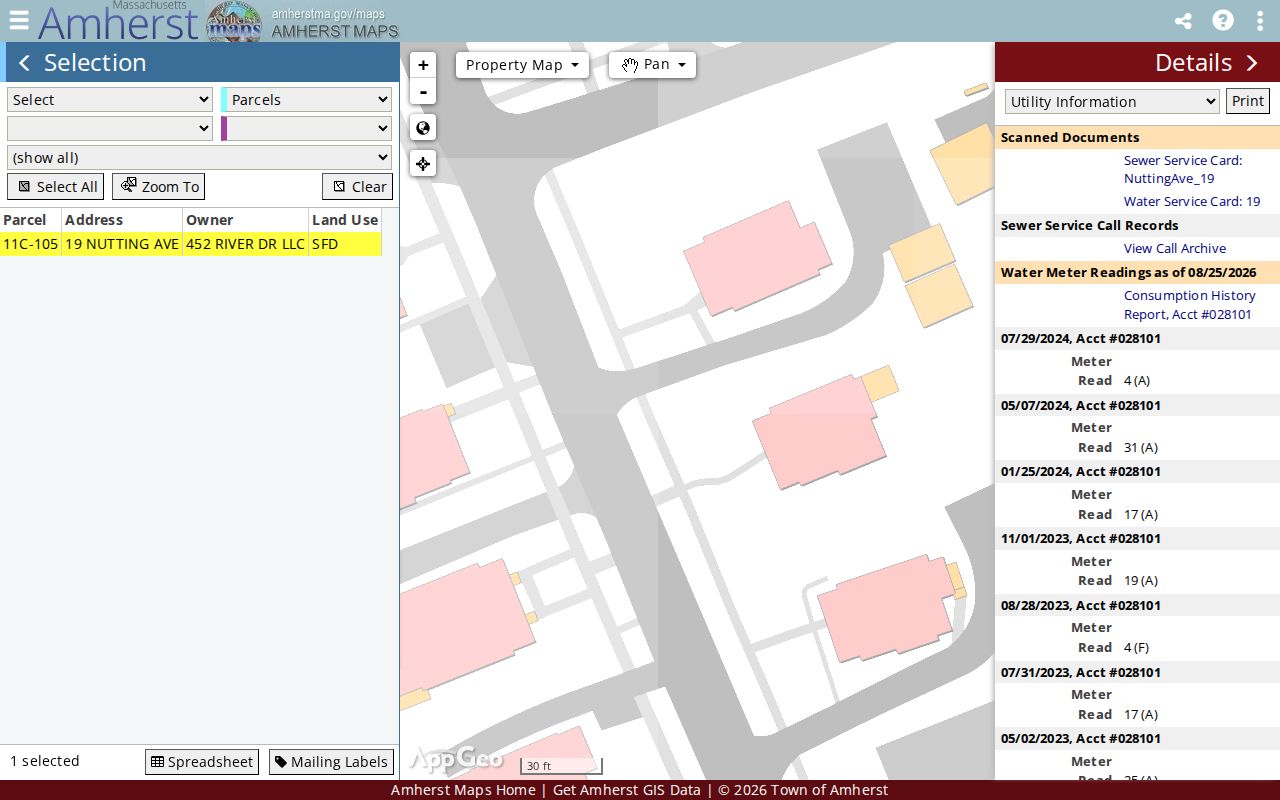Image resolution: width=1280 pixels, height=800 pixels.
Task: Click the share icon in header
Action: (1183, 21)
